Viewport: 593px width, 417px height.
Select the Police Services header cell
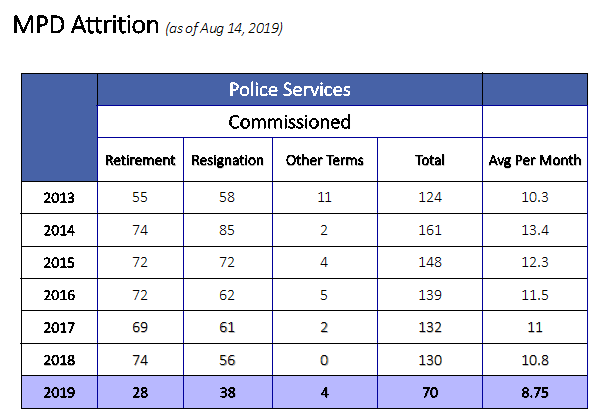pos(290,90)
